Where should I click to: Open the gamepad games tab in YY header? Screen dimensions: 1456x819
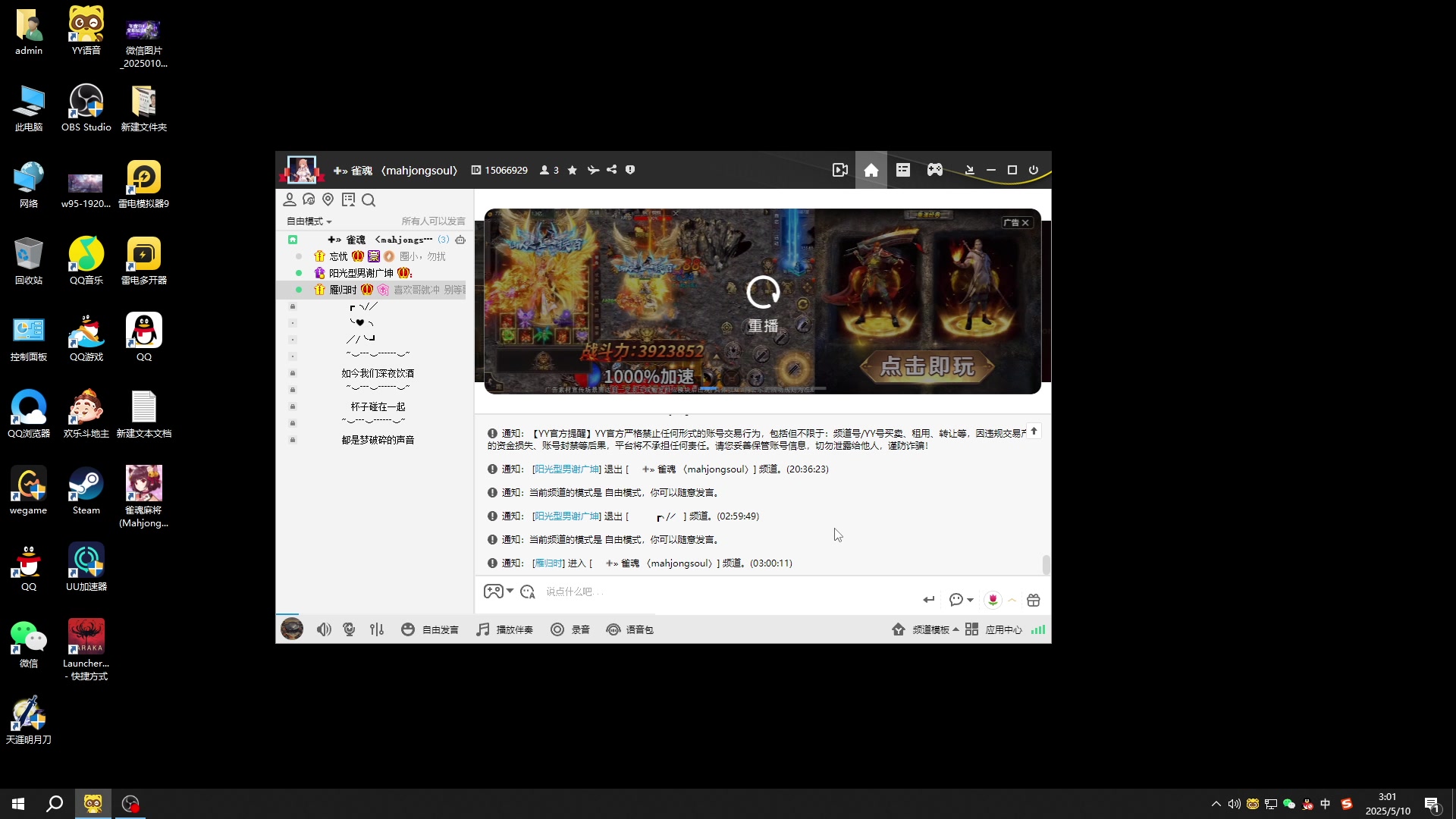point(935,170)
